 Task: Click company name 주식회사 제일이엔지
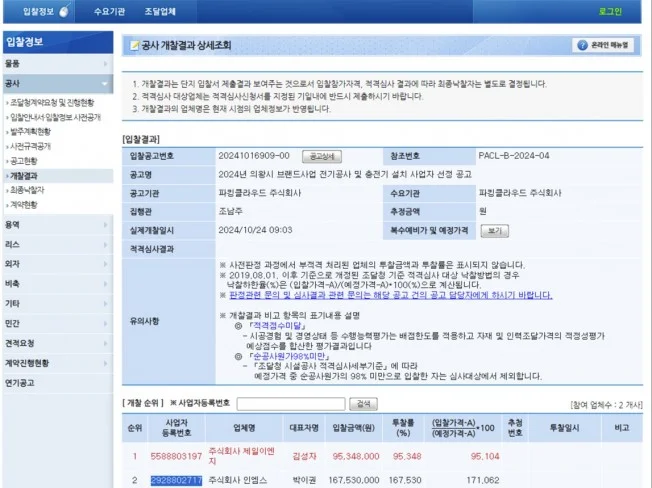coord(242,456)
